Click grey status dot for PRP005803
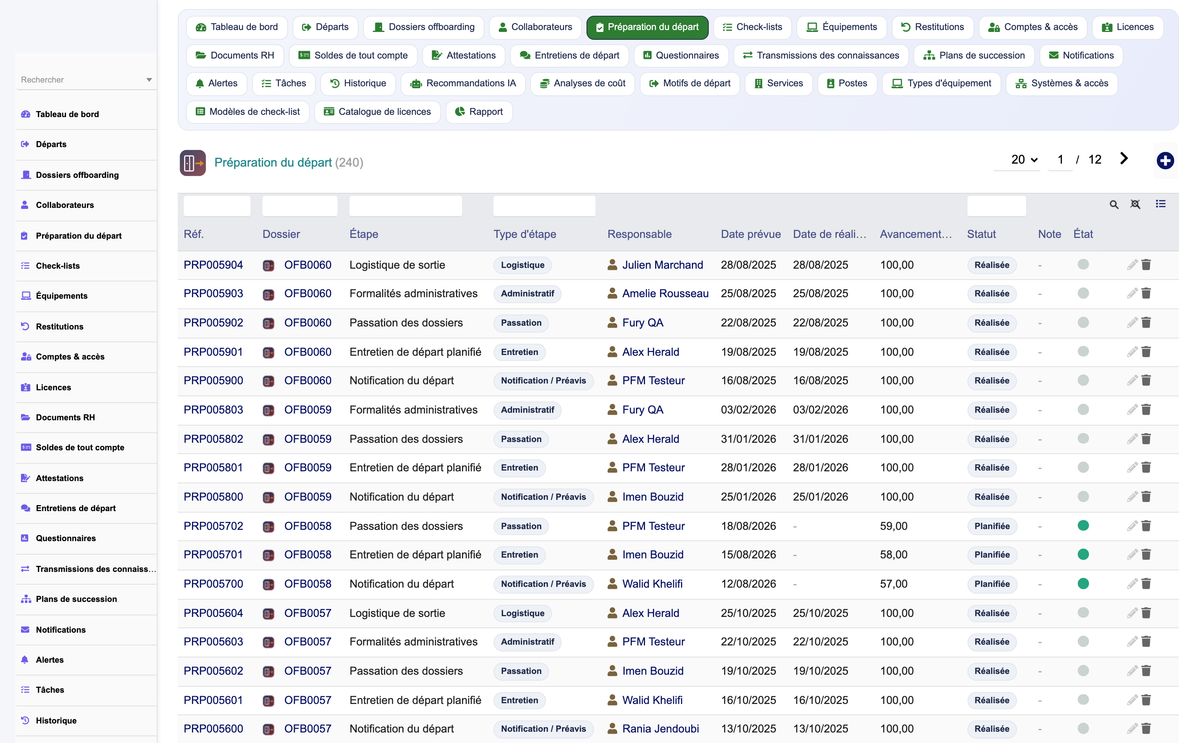This screenshot has height=743, width=1200. click(x=1083, y=409)
